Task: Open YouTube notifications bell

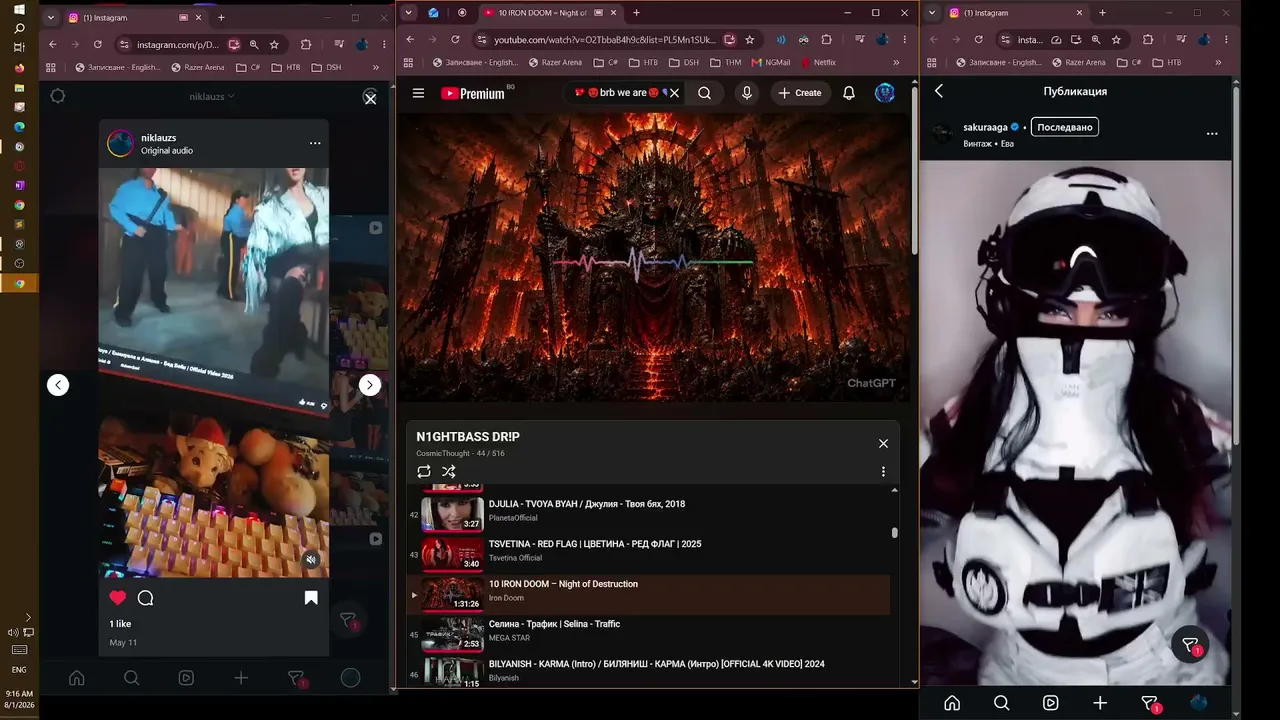Action: tap(849, 93)
